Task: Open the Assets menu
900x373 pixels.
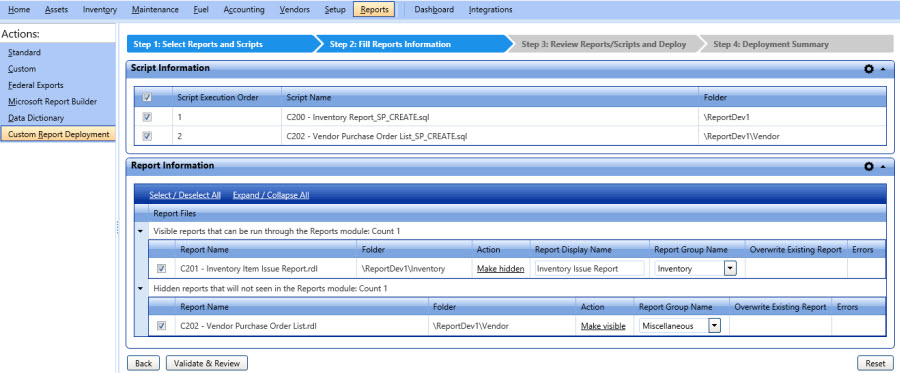Action: tap(56, 10)
